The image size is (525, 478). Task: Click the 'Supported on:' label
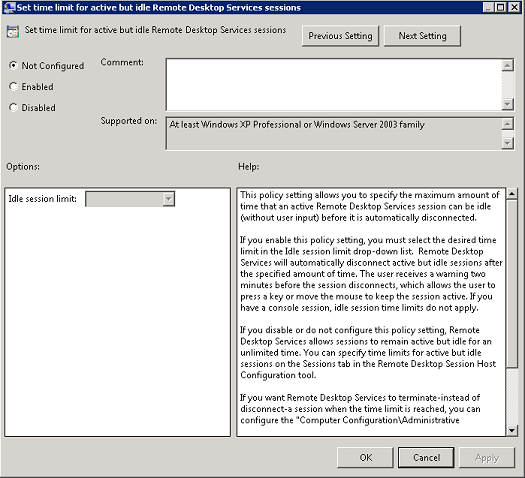pos(129,121)
